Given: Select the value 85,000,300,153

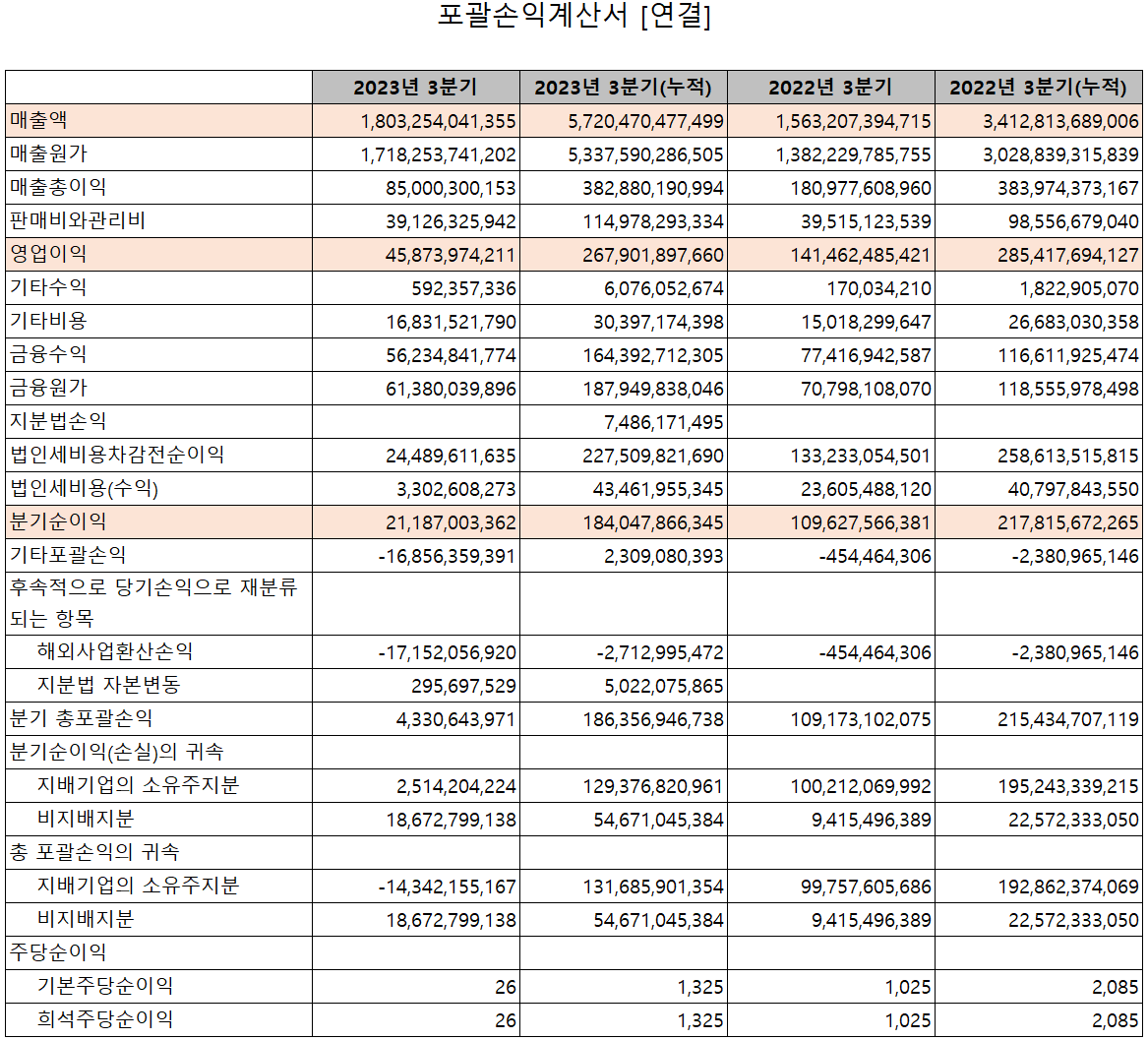Looking at the screenshot, I should coord(451,188).
